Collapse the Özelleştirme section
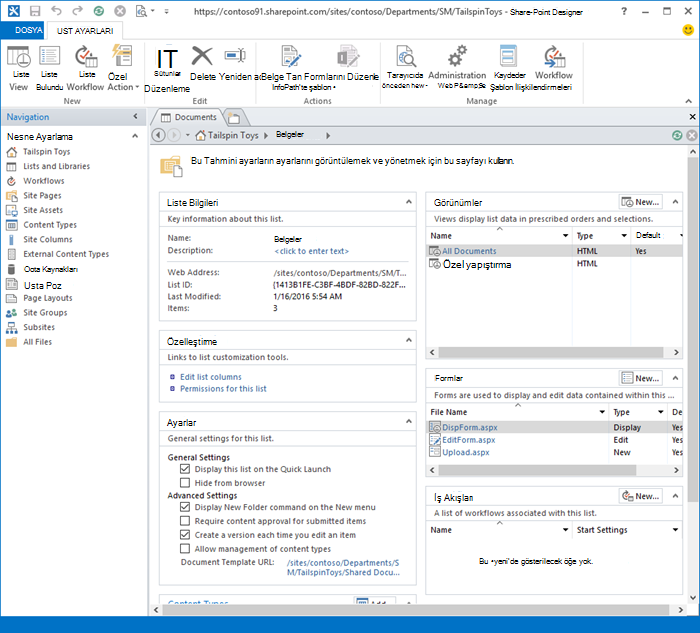700x633 pixels. [x=408, y=341]
